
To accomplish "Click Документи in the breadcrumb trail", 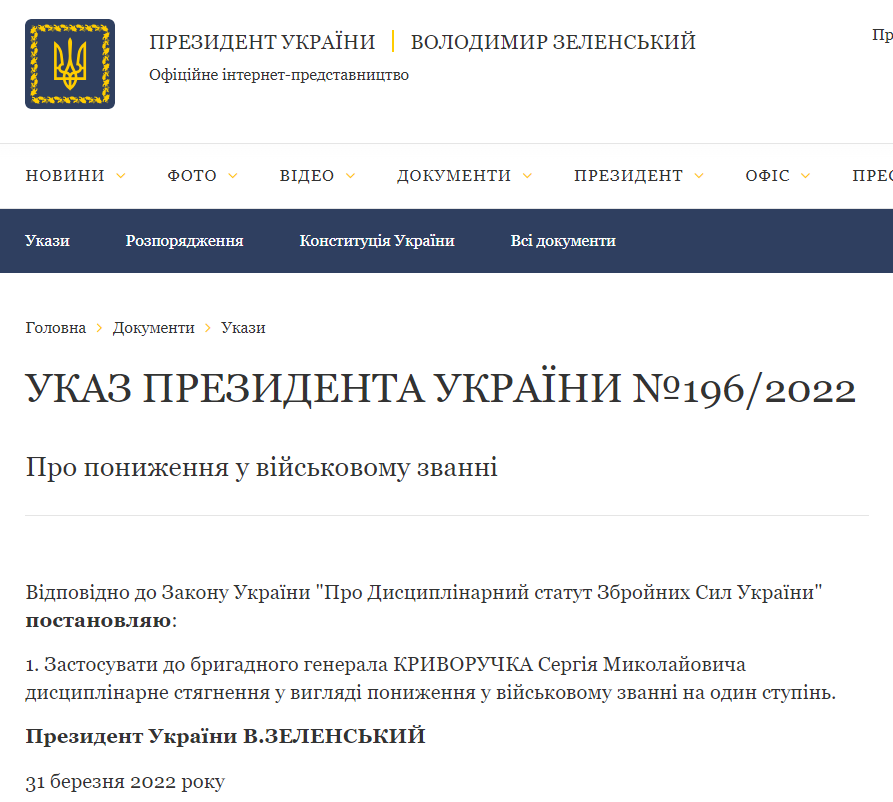I will coord(153,327).
